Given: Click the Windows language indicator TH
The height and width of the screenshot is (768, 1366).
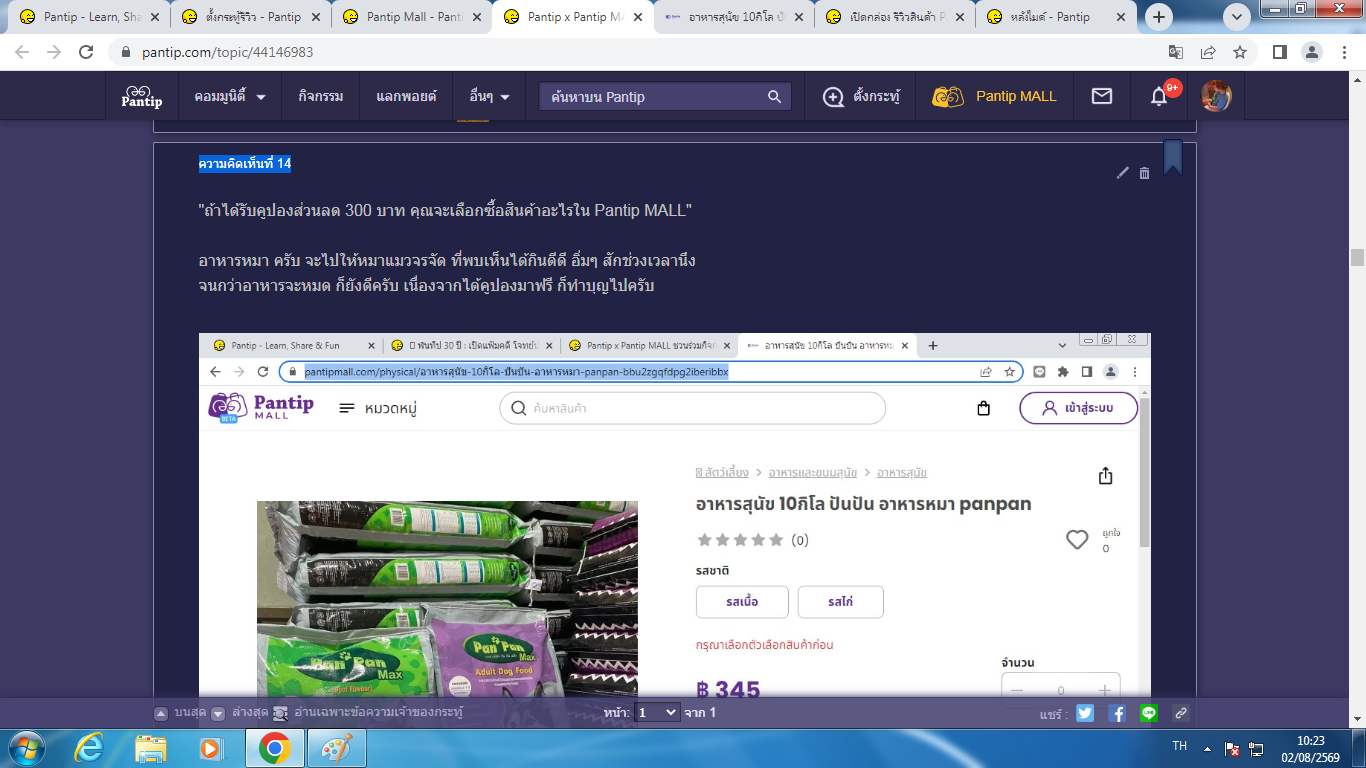Looking at the screenshot, I should [1179, 747].
